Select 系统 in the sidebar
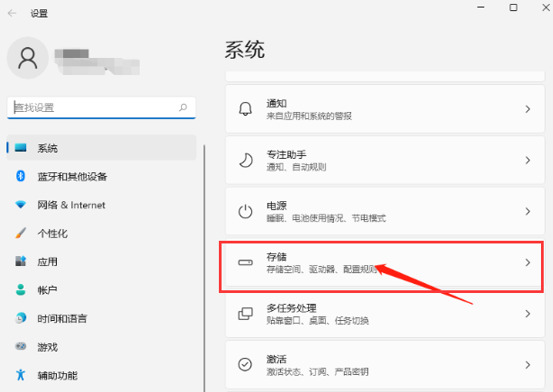553x392 pixels. pos(101,148)
